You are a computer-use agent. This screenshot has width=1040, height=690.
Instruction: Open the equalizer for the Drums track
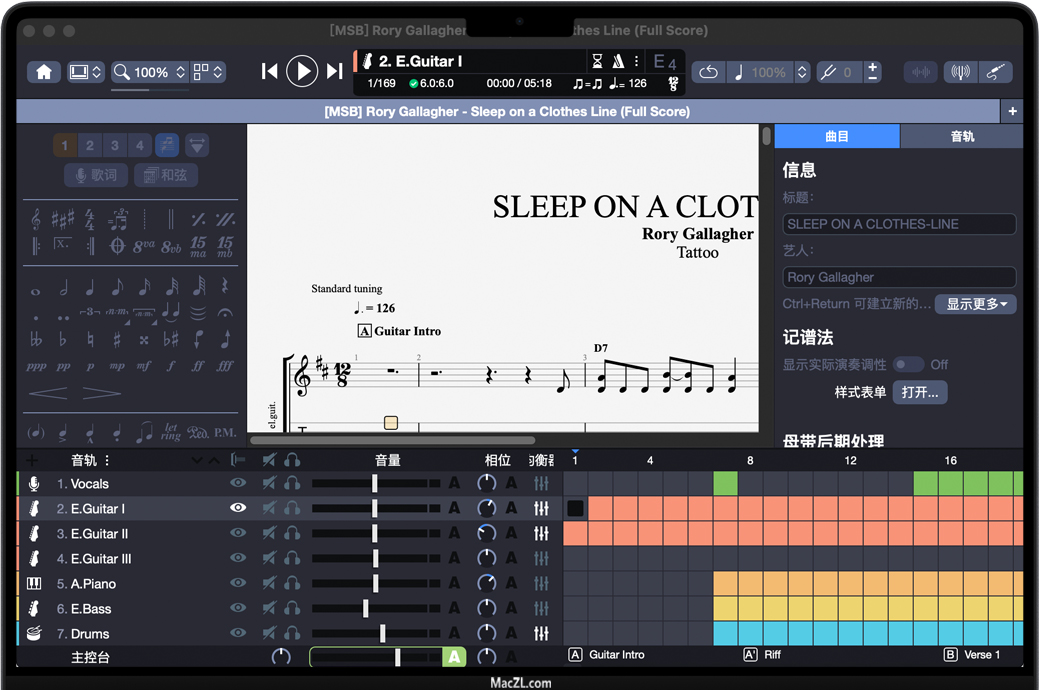(541, 633)
